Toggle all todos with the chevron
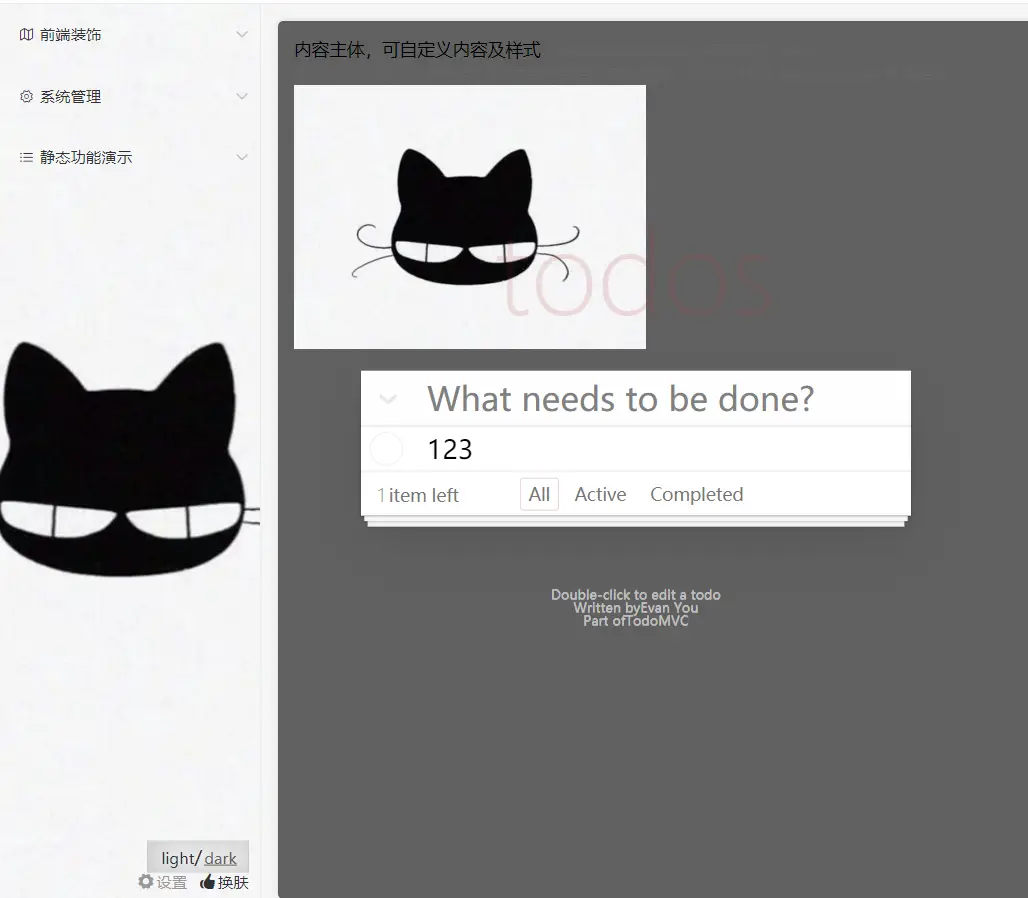The width and height of the screenshot is (1028, 898). (x=388, y=400)
